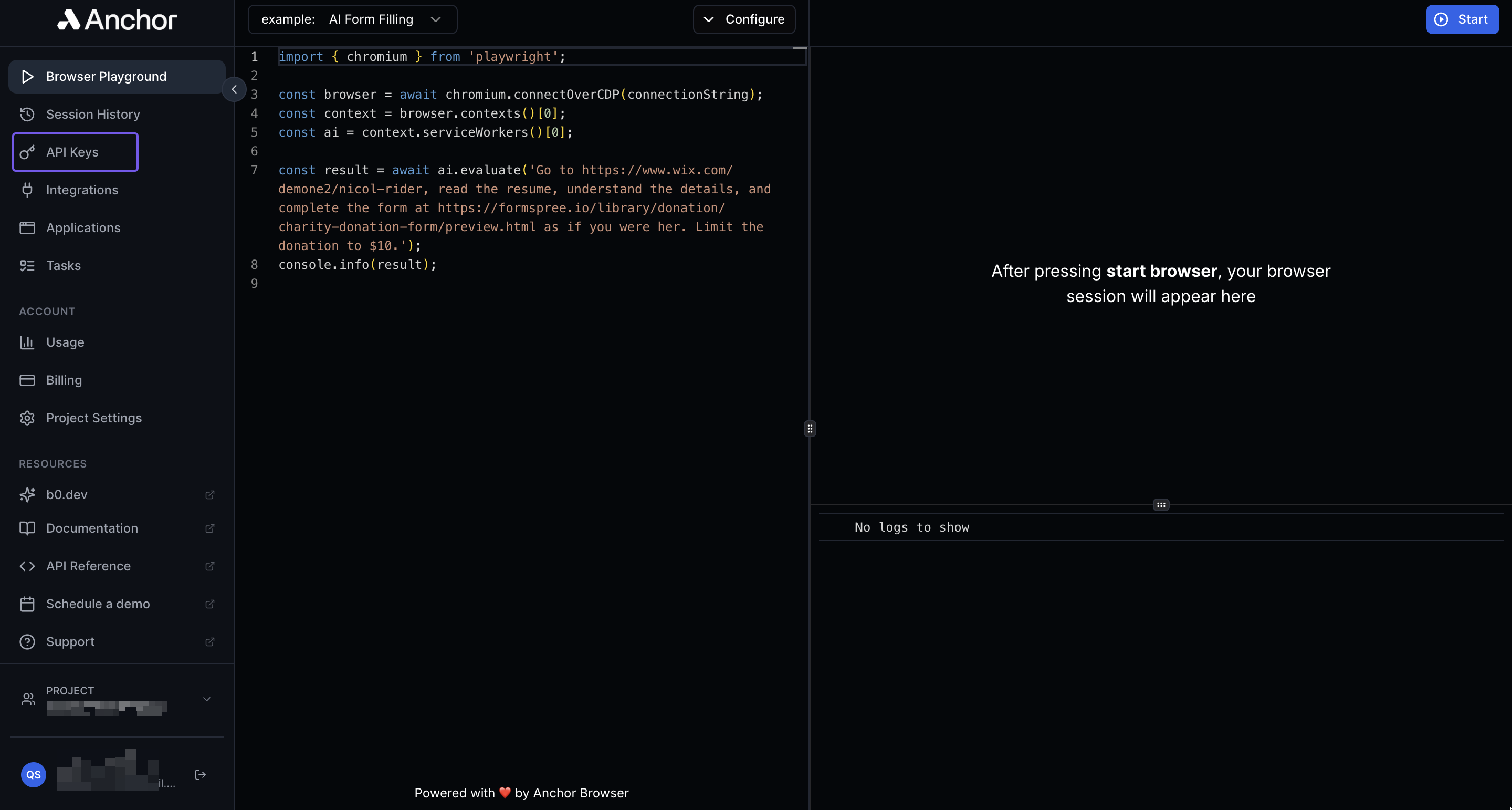Click the Usage bar chart icon
The width and height of the screenshot is (1512, 810).
coord(27,342)
